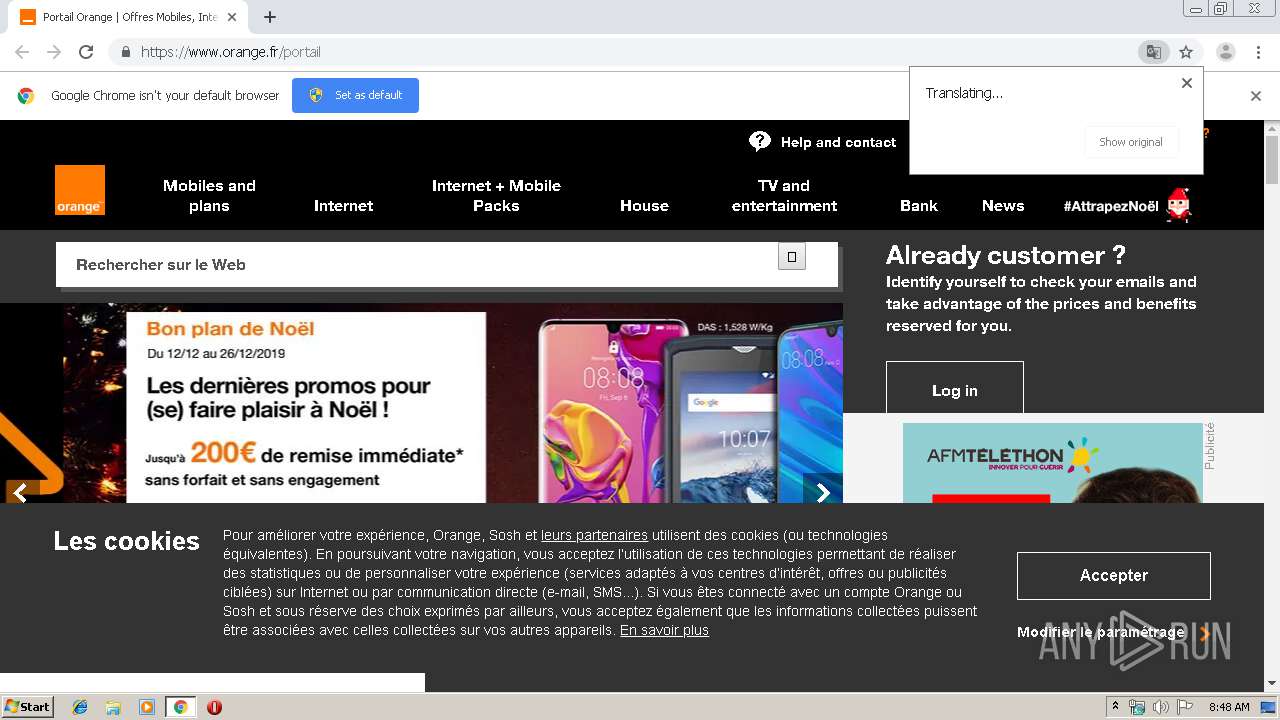Open the Chrome profile avatar
1280x720 pixels.
coord(1226,52)
